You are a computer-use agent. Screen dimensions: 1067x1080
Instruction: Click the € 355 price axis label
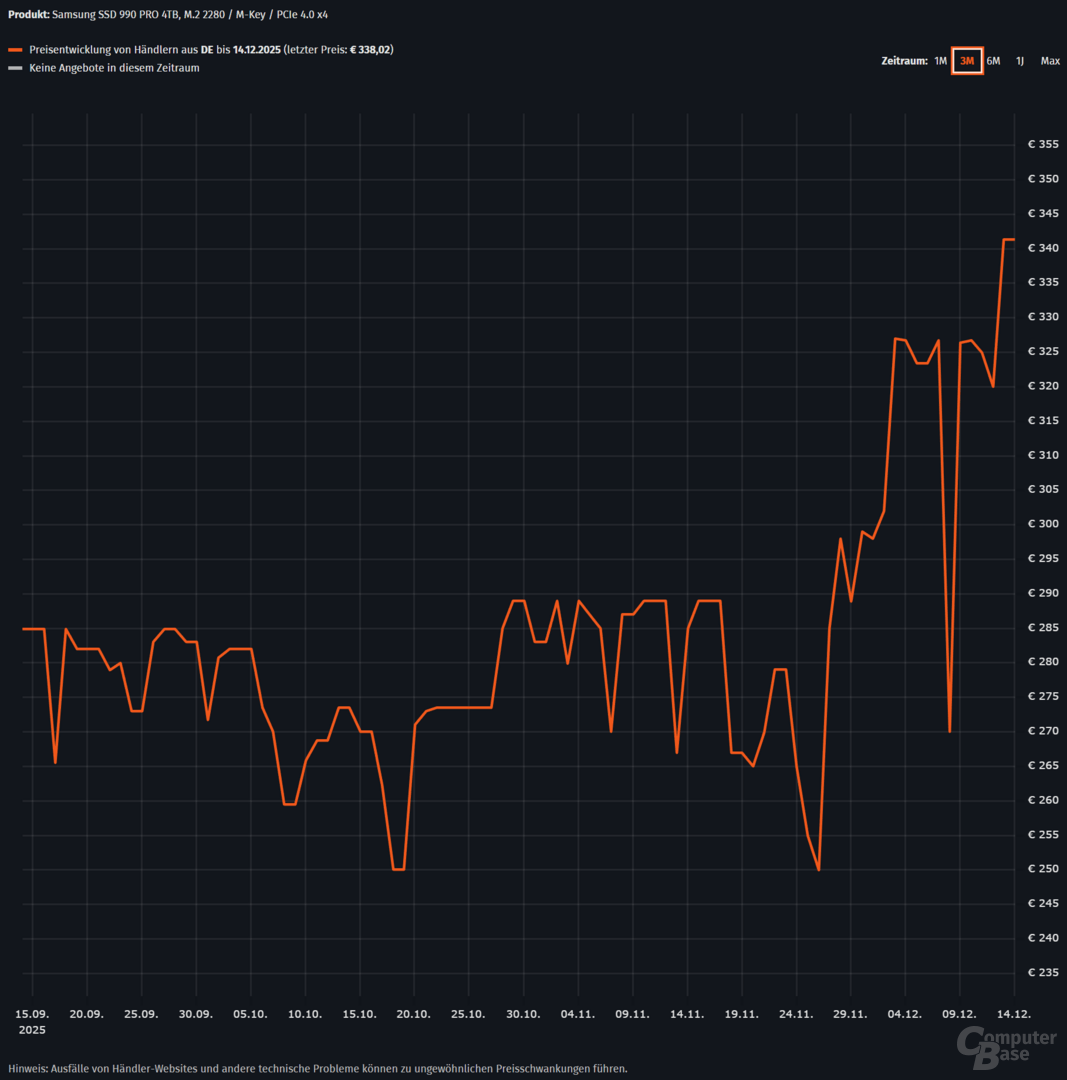[1043, 145]
